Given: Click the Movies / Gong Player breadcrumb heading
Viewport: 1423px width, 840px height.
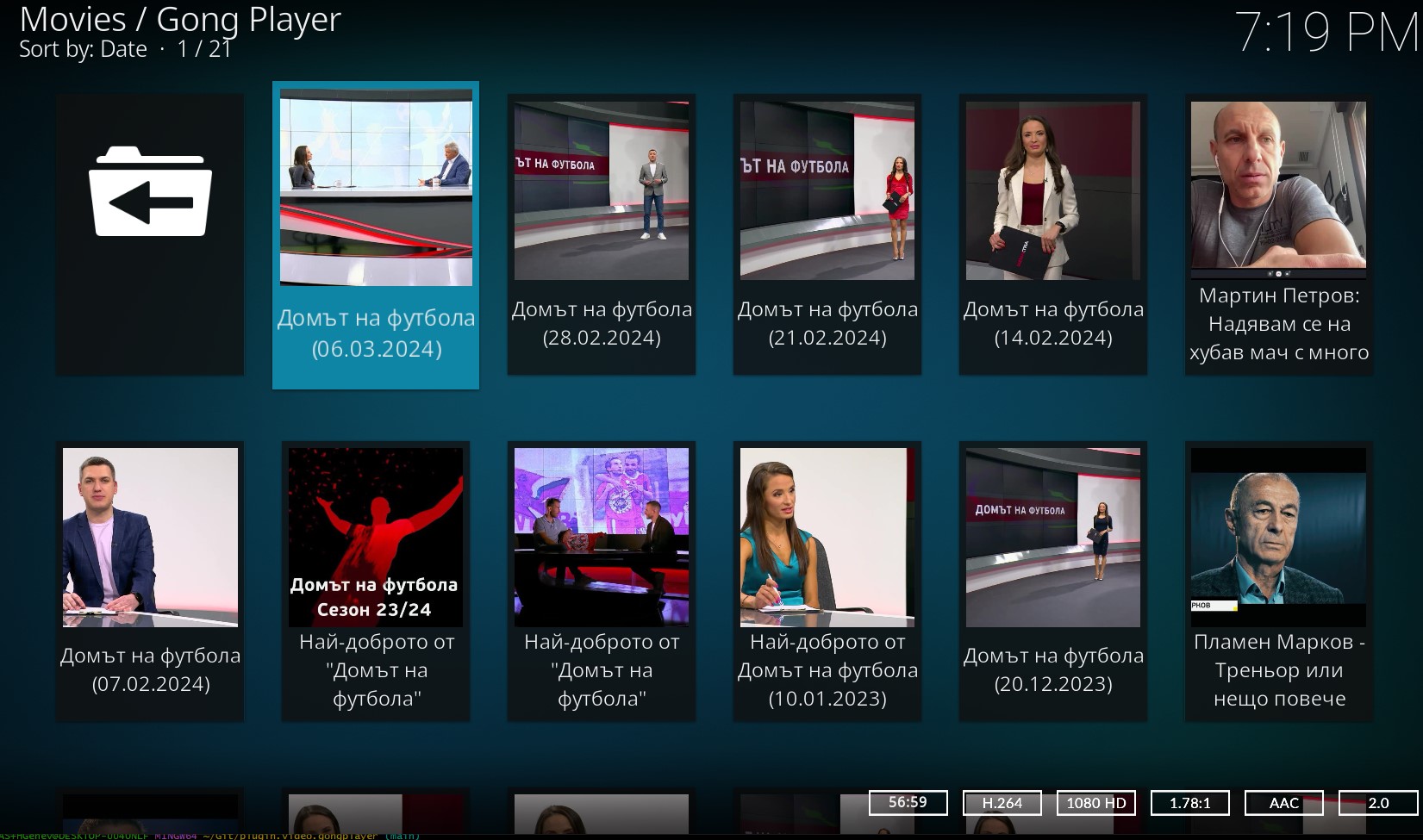Looking at the screenshot, I should [x=180, y=19].
